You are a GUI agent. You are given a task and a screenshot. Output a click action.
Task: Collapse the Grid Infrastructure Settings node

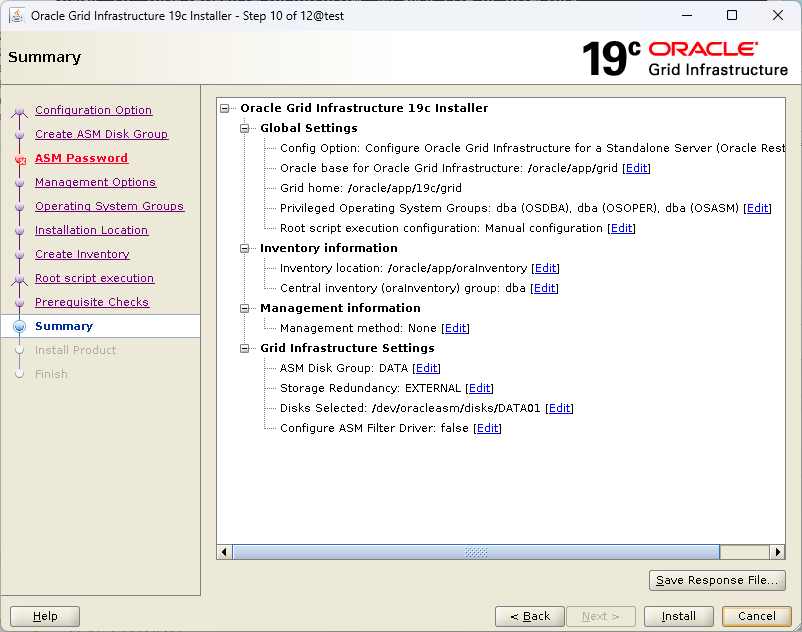click(x=244, y=348)
